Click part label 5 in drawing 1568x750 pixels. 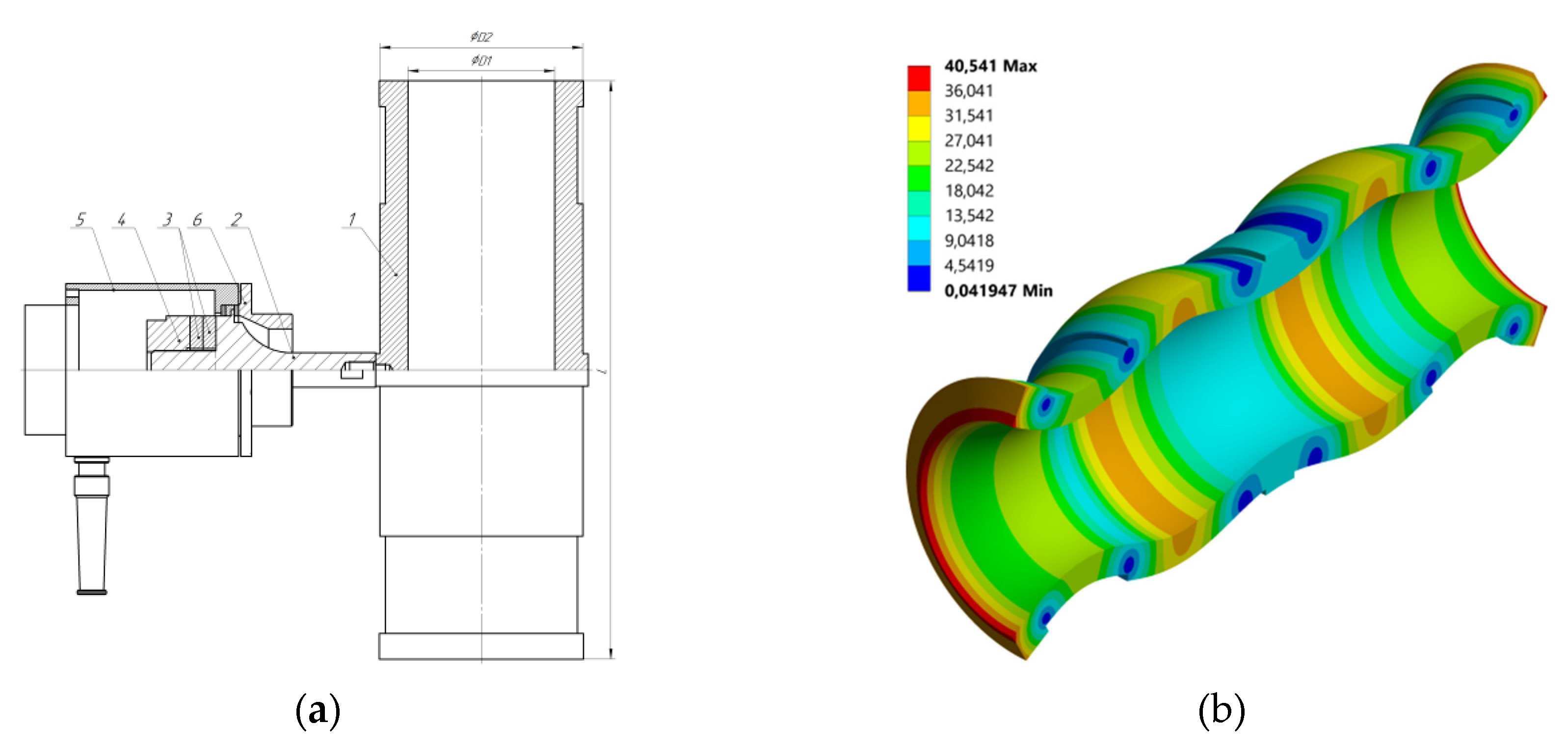click(x=81, y=219)
